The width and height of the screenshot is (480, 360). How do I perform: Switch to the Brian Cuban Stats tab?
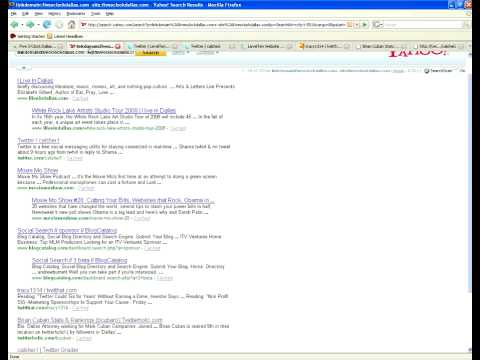(x=381, y=46)
